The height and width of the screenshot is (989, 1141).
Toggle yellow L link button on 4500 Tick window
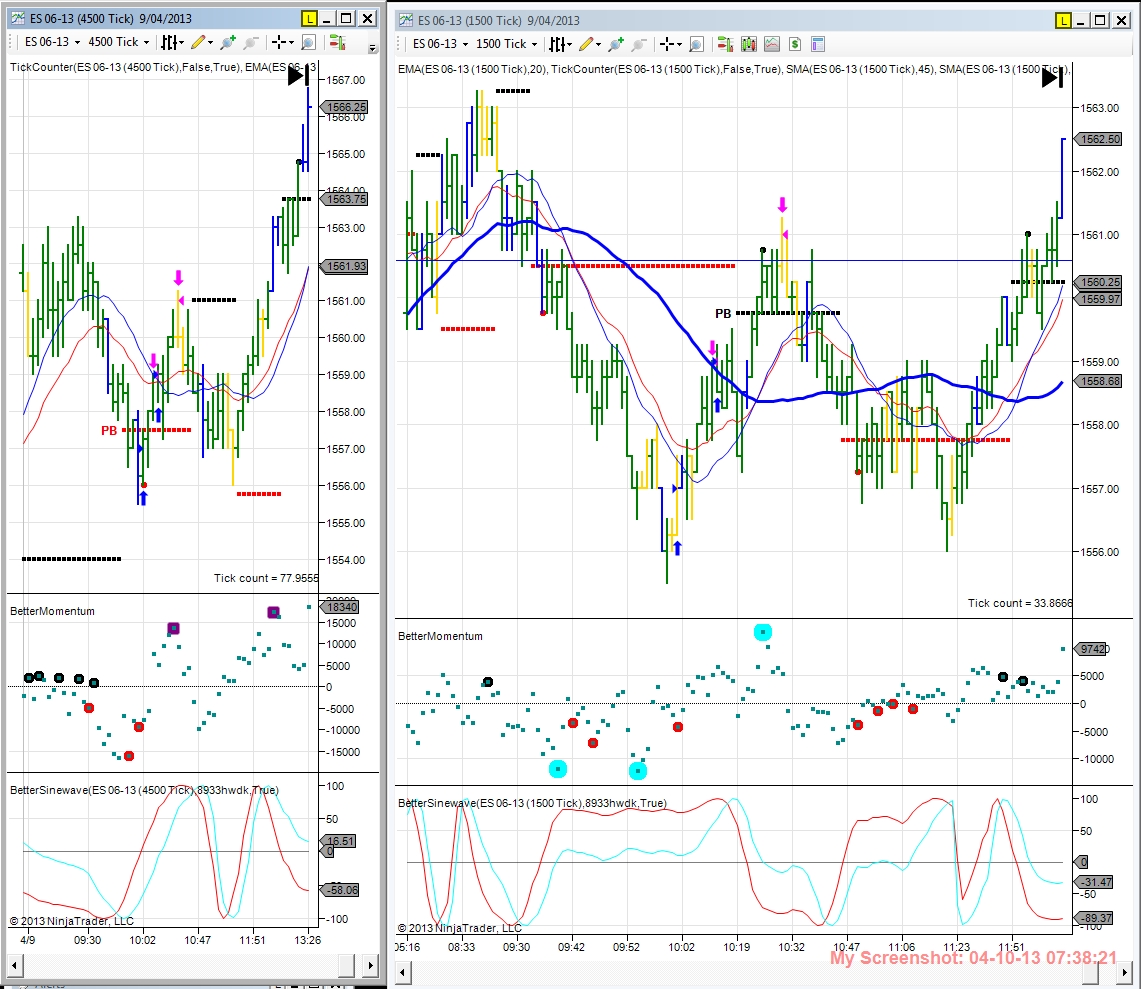[309, 19]
